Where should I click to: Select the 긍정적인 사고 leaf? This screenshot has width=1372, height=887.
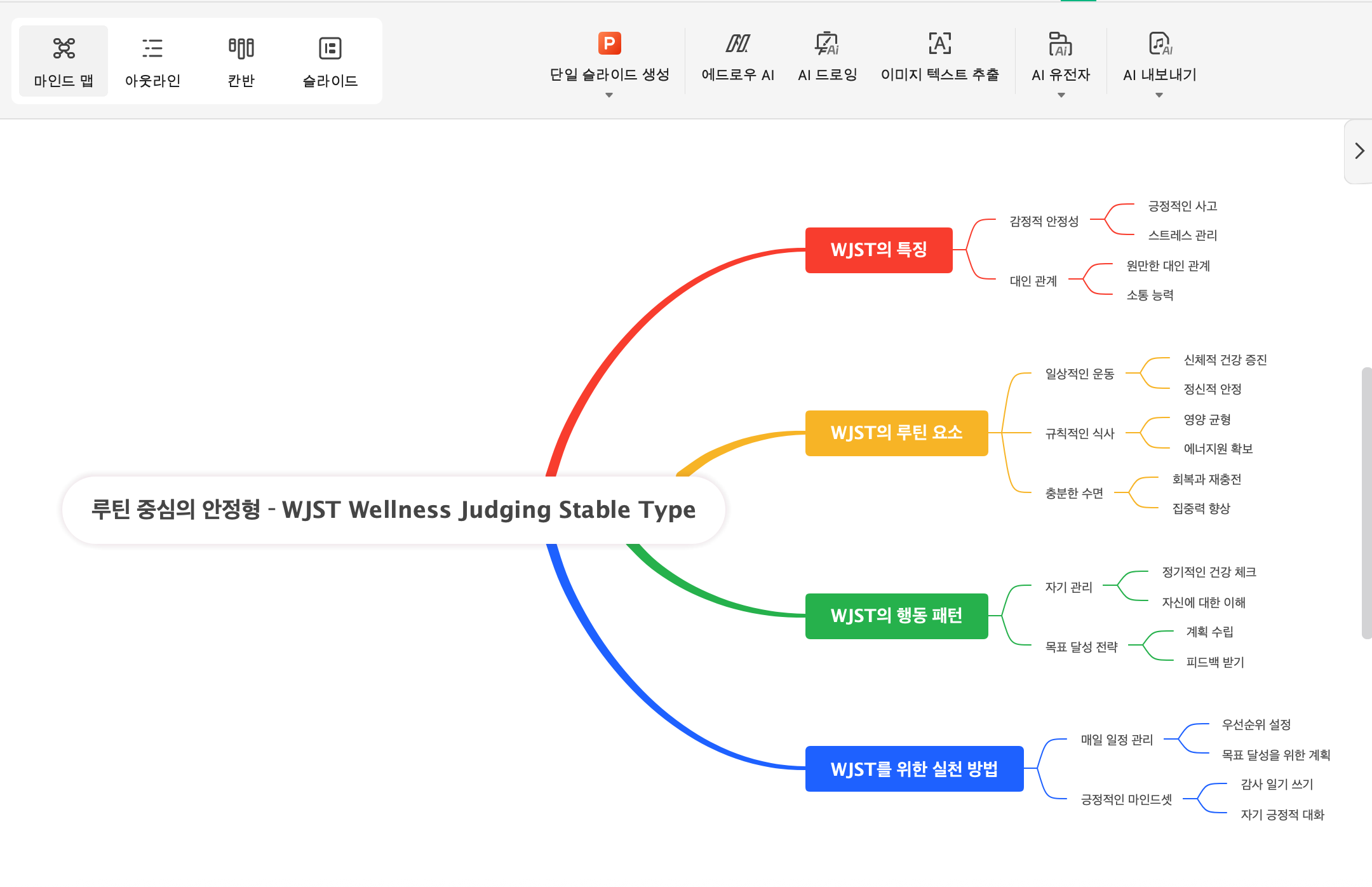(1183, 206)
